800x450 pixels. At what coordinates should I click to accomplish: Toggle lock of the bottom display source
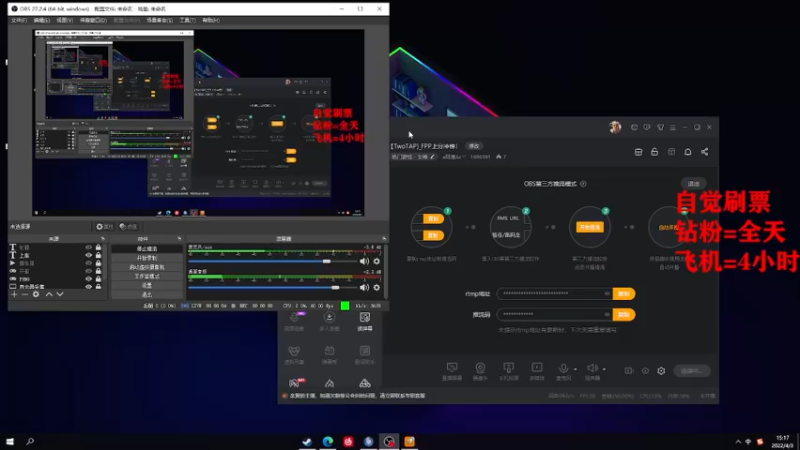click(98, 287)
